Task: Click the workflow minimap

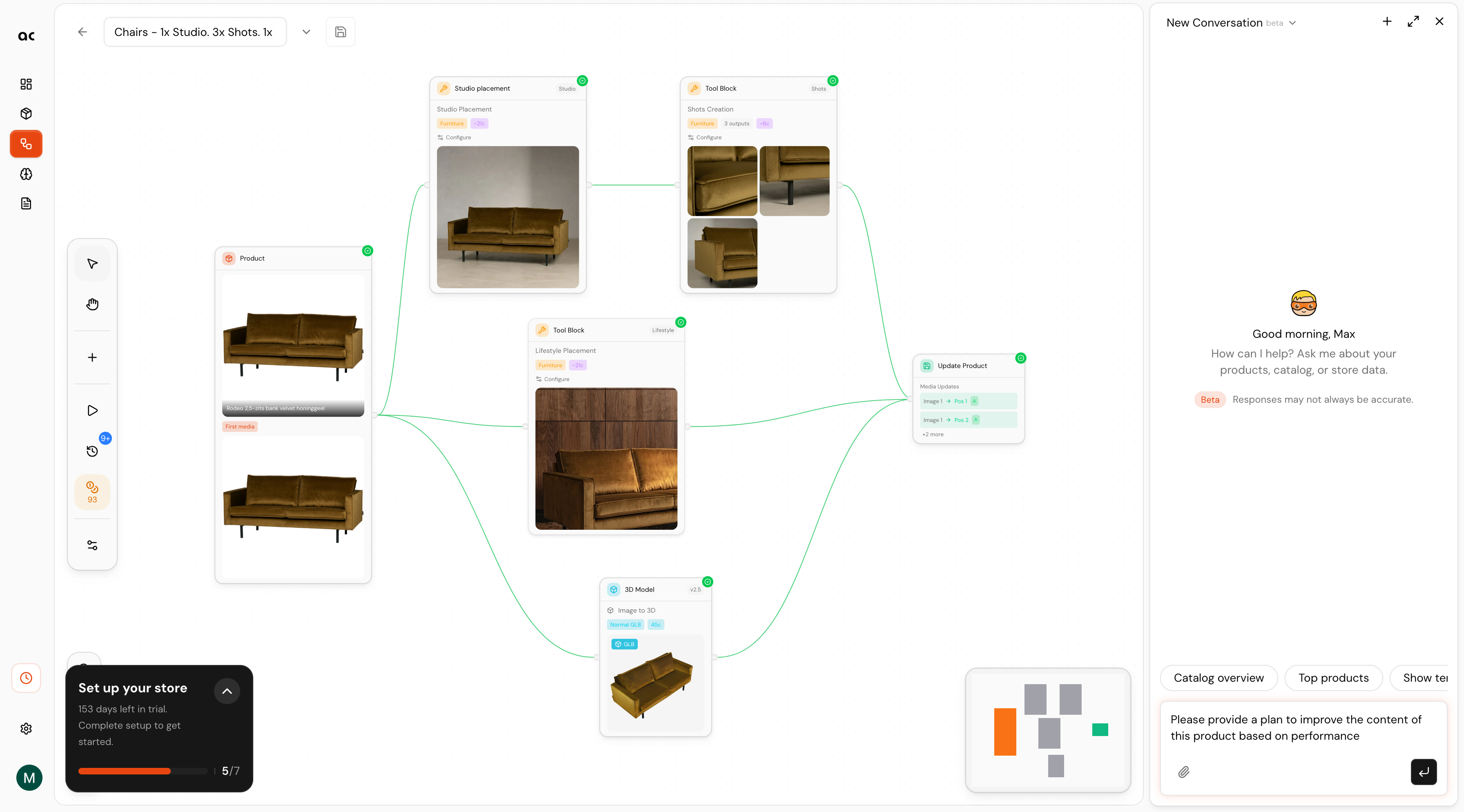Action: (1047, 730)
